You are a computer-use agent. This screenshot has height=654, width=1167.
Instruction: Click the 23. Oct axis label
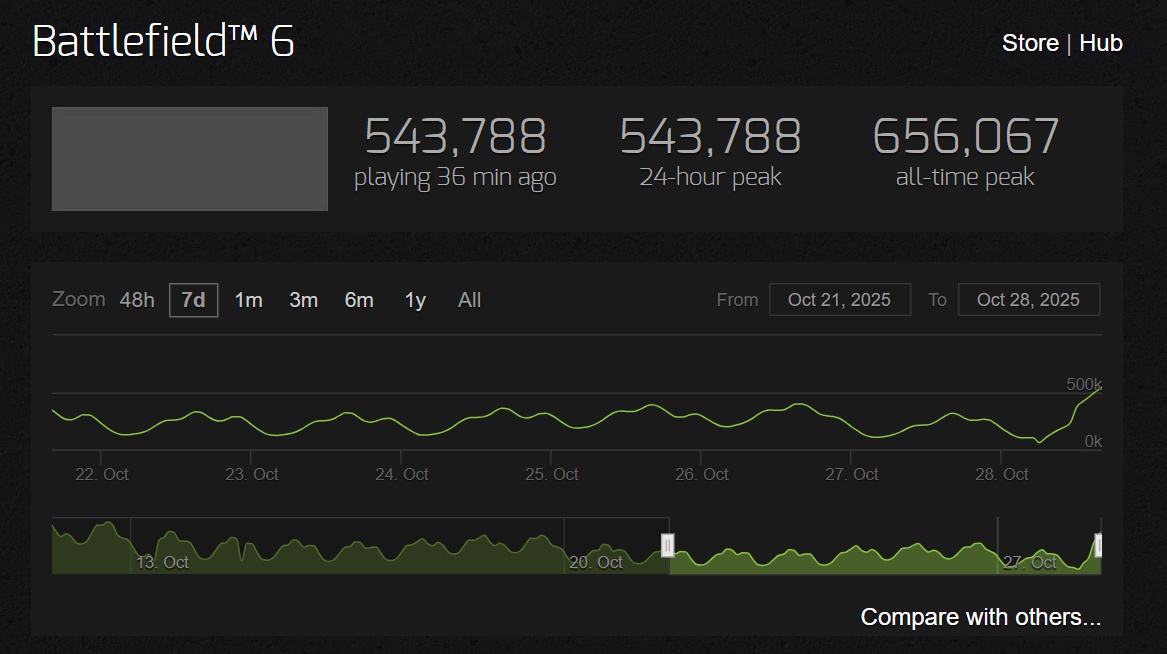pos(252,474)
